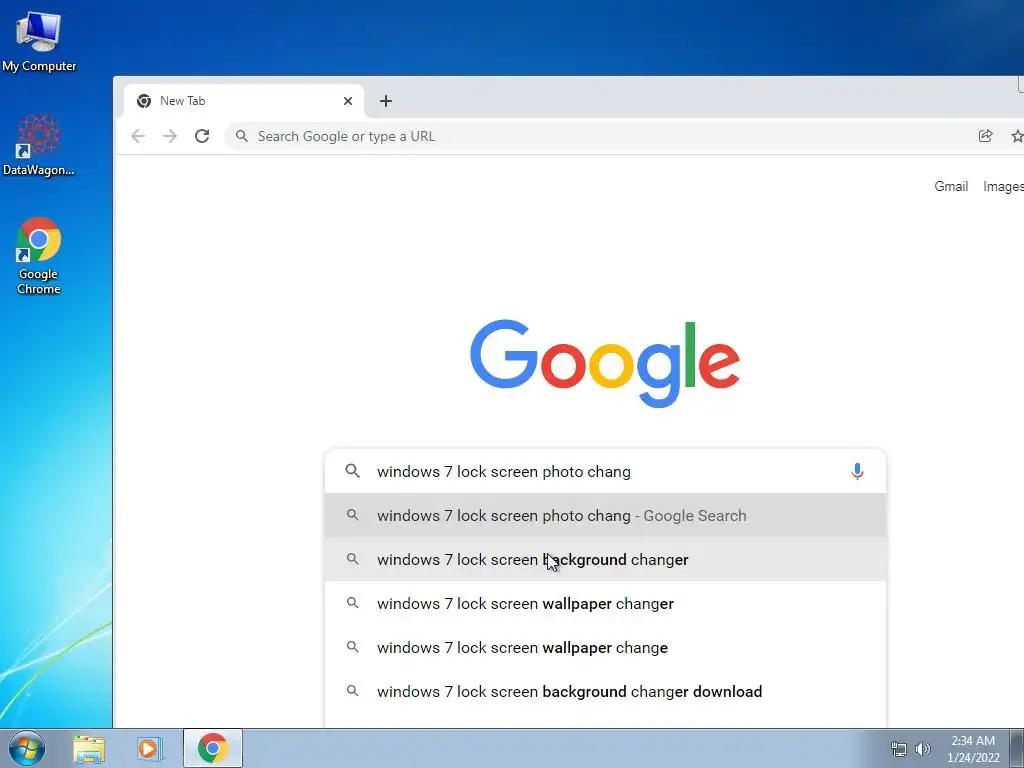This screenshot has width=1024, height=768.
Task: Click magnifier icon in the address bar
Action: [x=242, y=136]
